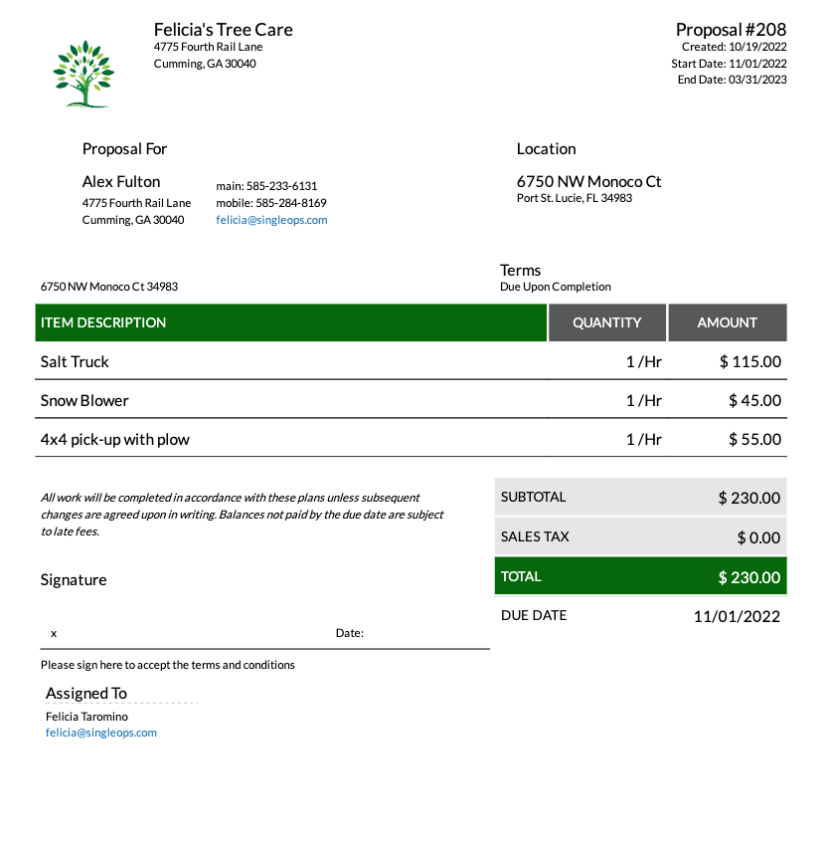The height and width of the screenshot is (861, 829).
Task: Click the green TOTAL row
Action: (x=640, y=577)
